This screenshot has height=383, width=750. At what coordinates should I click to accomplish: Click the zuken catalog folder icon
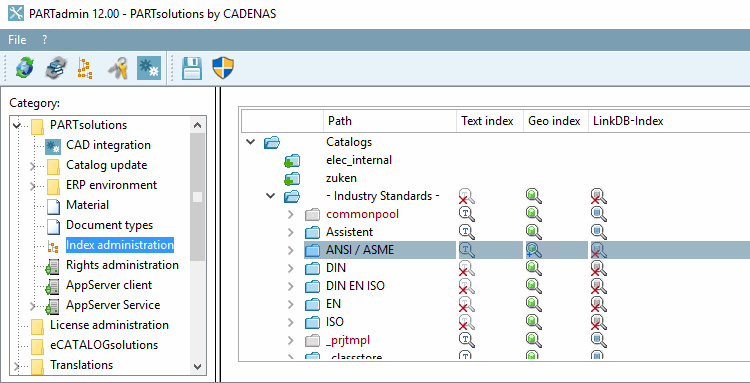click(x=291, y=179)
